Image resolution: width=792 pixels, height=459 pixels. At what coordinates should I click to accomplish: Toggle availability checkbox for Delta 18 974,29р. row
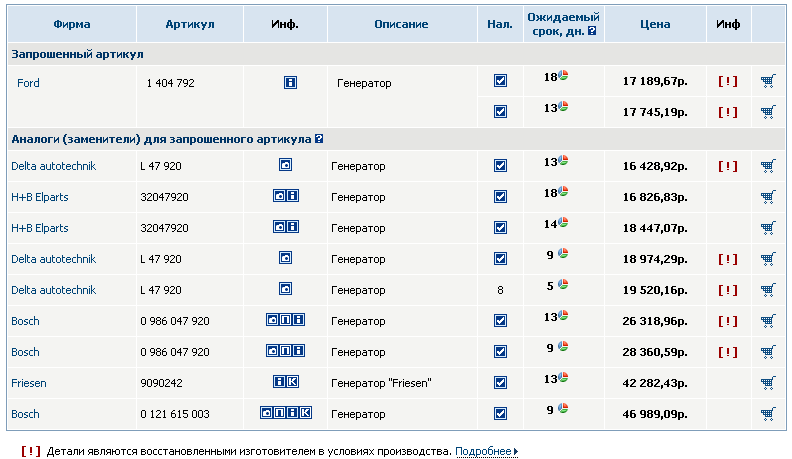coord(500,259)
